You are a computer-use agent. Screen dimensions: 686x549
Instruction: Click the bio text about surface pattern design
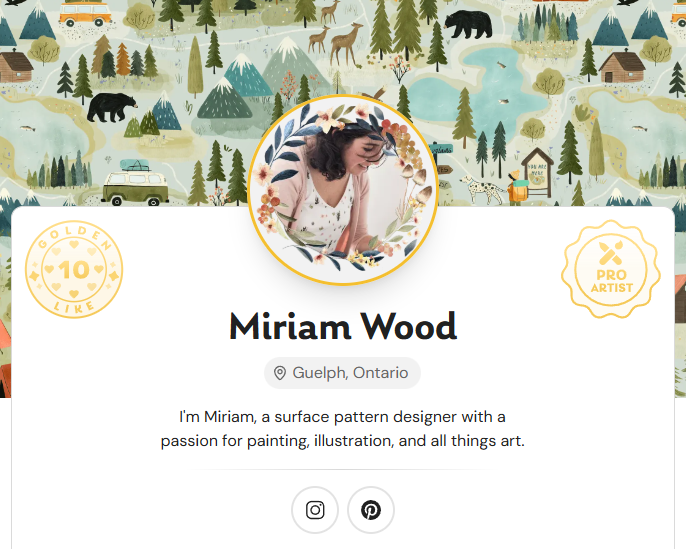(x=342, y=428)
